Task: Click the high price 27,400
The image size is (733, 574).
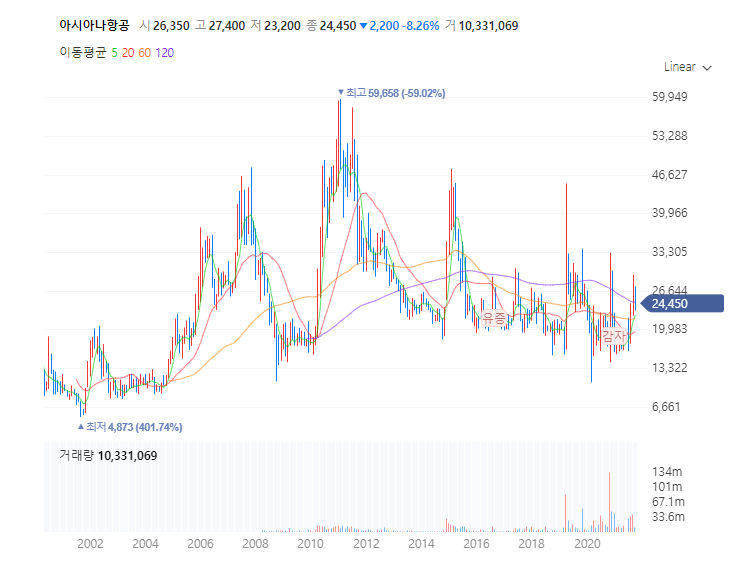Action: click(x=227, y=26)
